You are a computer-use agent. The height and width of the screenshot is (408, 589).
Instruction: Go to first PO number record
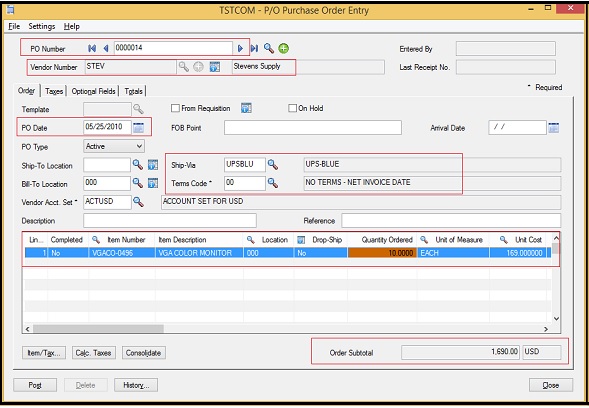click(x=92, y=48)
